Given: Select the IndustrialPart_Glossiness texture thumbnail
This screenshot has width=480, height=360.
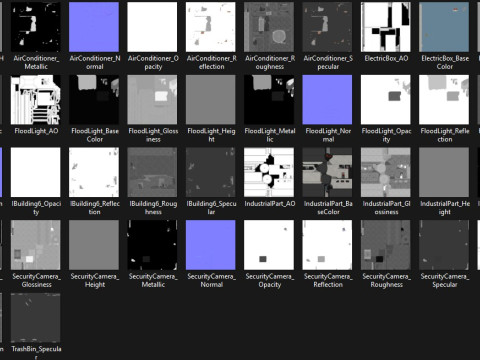Looking at the screenshot, I should tap(386, 172).
